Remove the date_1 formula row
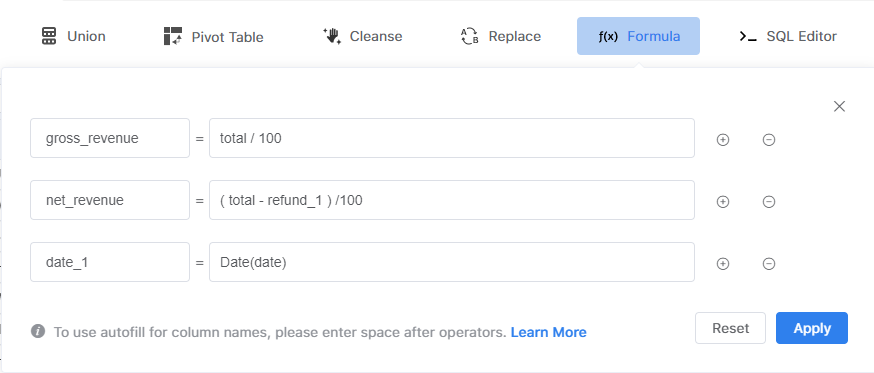Screen dimensions: 874x373 click(769, 264)
